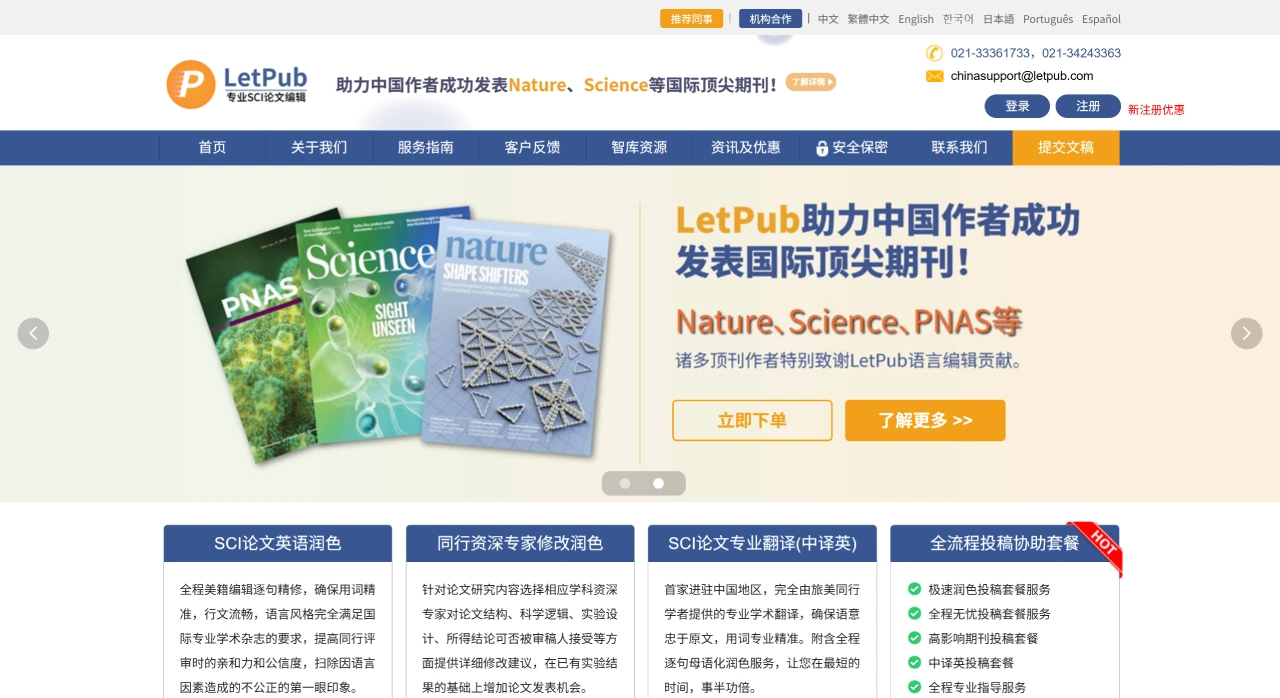
Task: Click the 中译英投稿套餐 item
Action: (971, 662)
